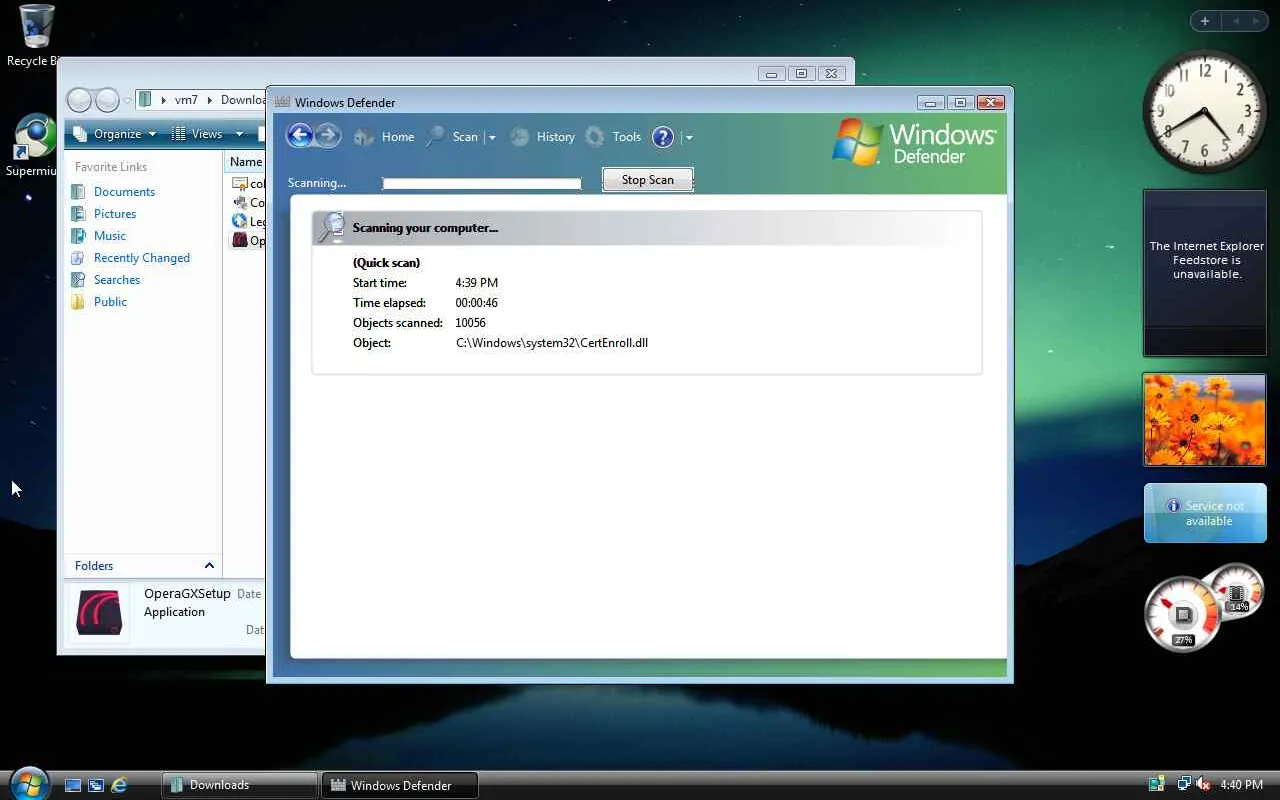Open the Recycle Bin desktop icon
Image resolution: width=1280 pixels, height=800 pixels.
coord(34,37)
